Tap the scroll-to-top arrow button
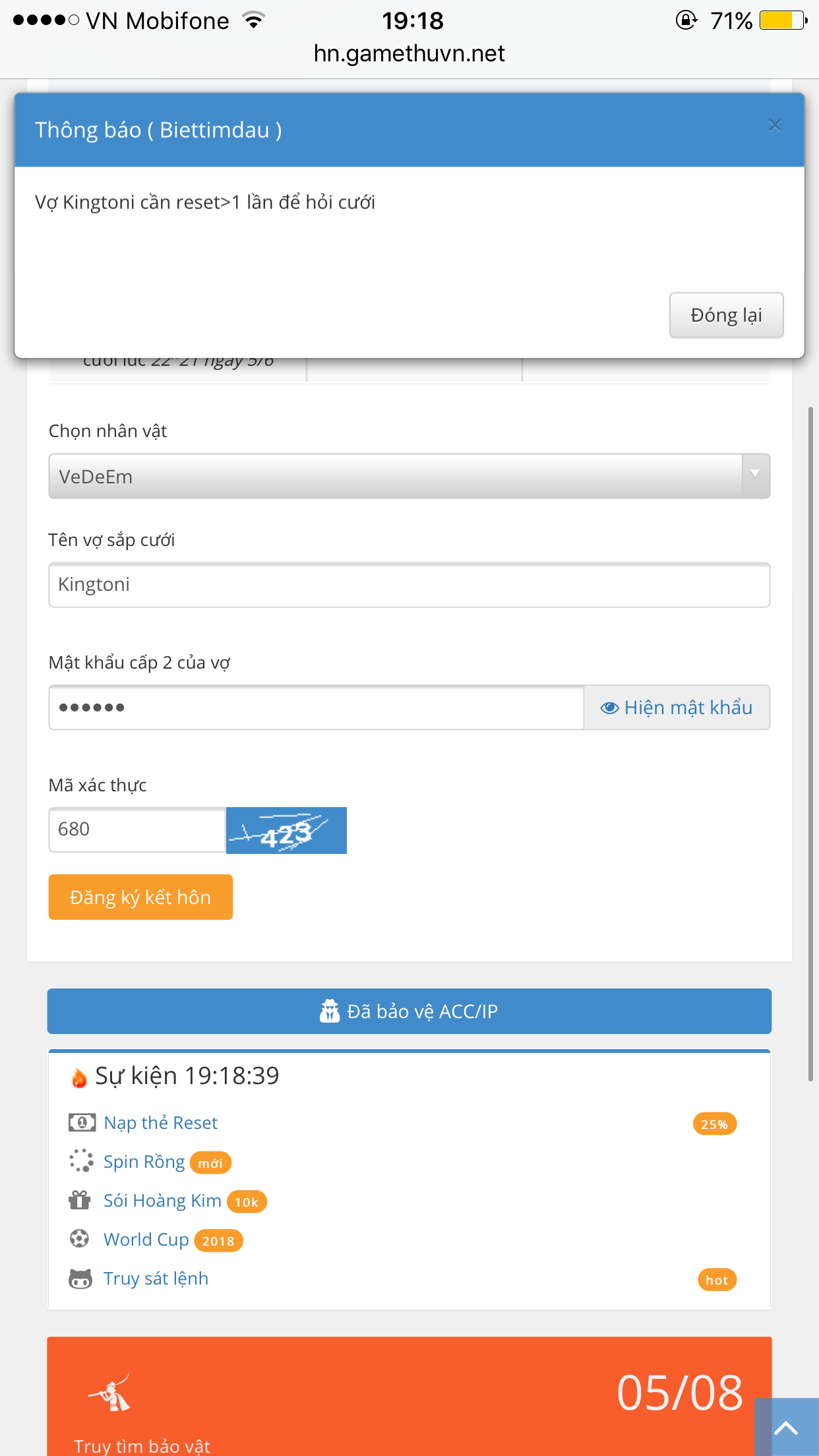 [786, 1428]
